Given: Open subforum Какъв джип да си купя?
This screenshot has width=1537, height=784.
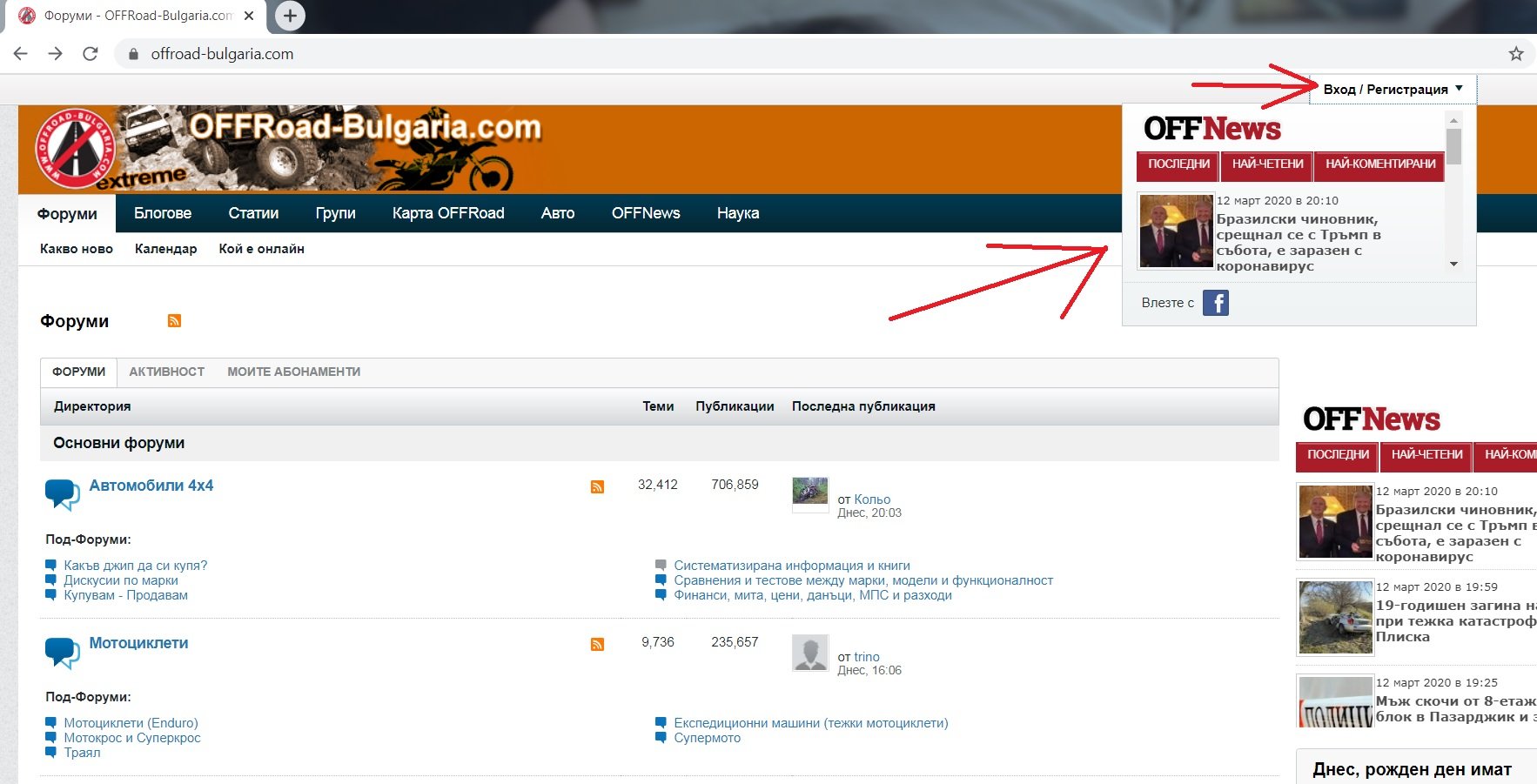Looking at the screenshot, I should point(136,566).
